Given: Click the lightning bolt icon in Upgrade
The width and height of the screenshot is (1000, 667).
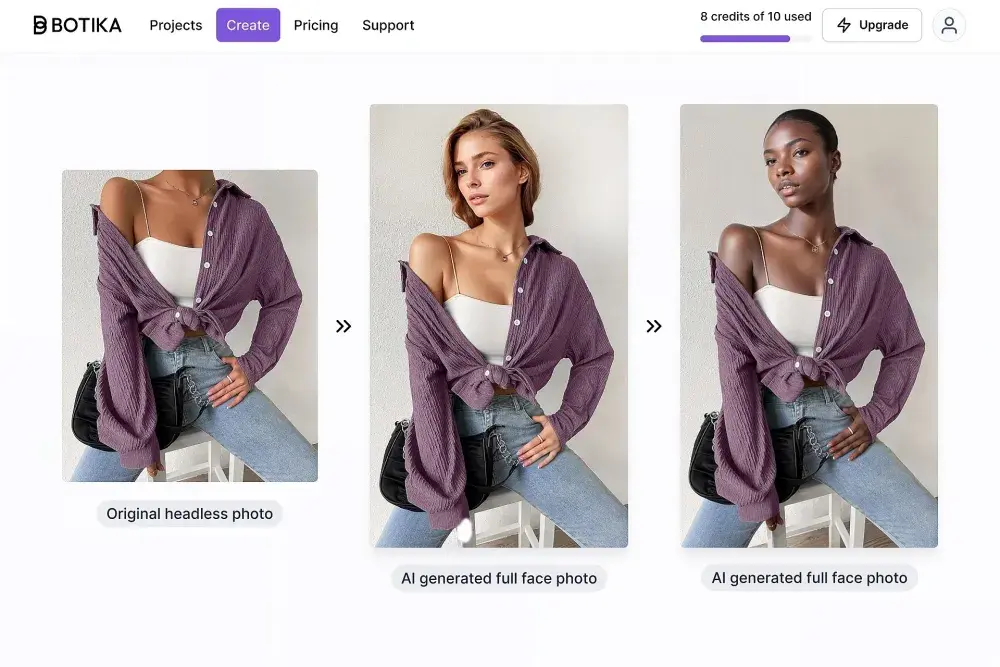Looking at the screenshot, I should (844, 25).
